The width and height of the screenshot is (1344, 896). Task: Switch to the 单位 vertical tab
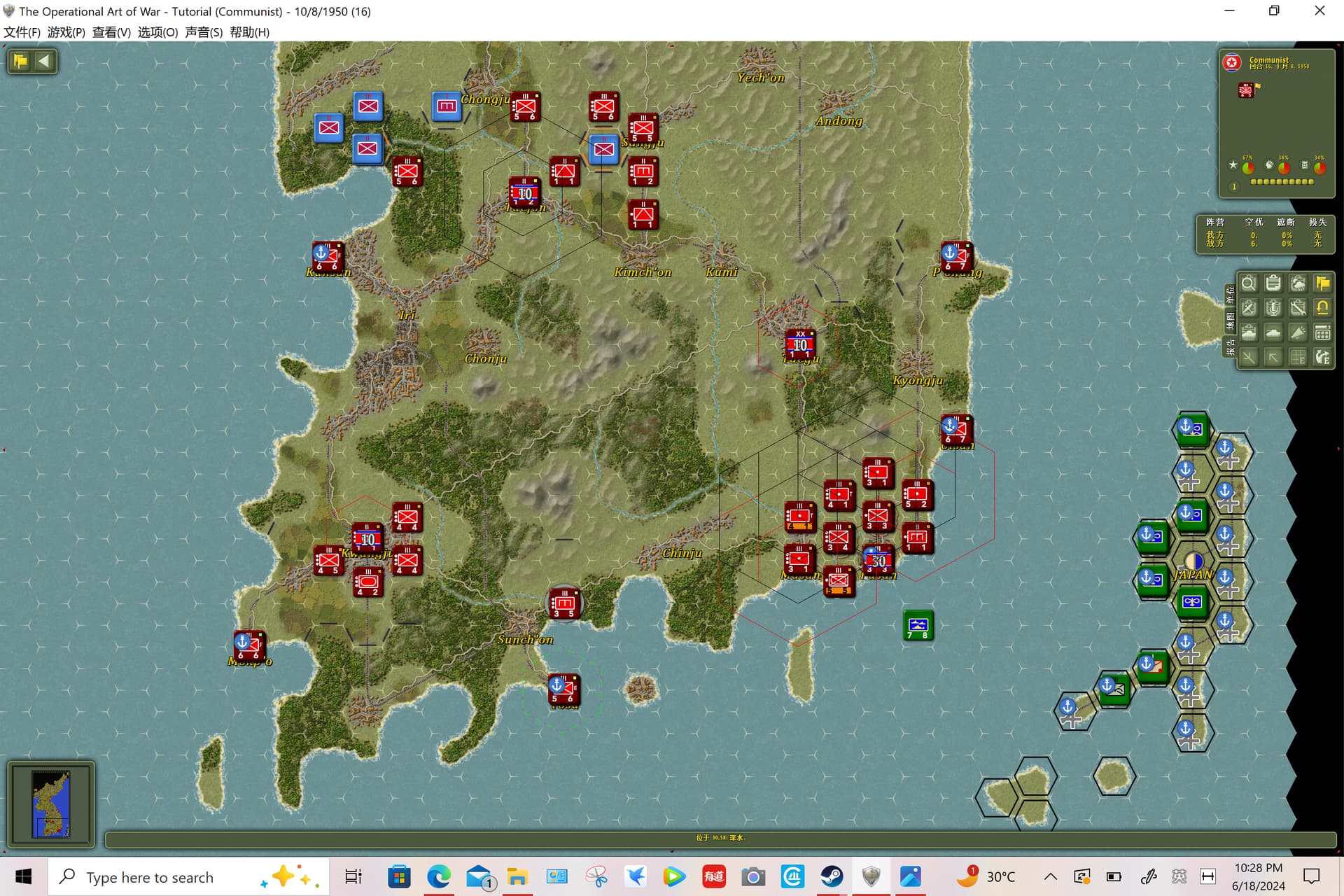coord(1230,295)
